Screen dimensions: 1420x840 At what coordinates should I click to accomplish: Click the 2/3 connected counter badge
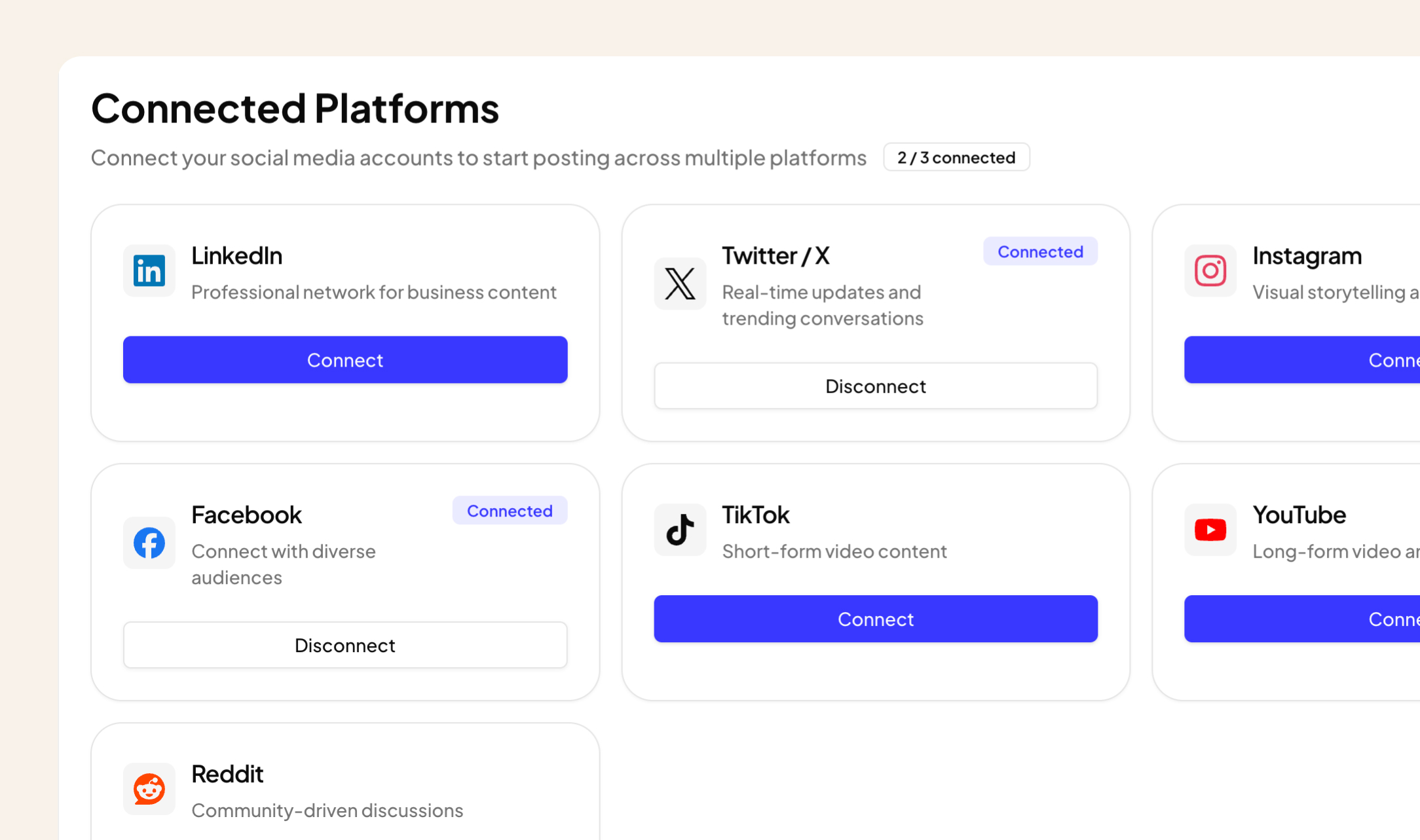point(956,157)
